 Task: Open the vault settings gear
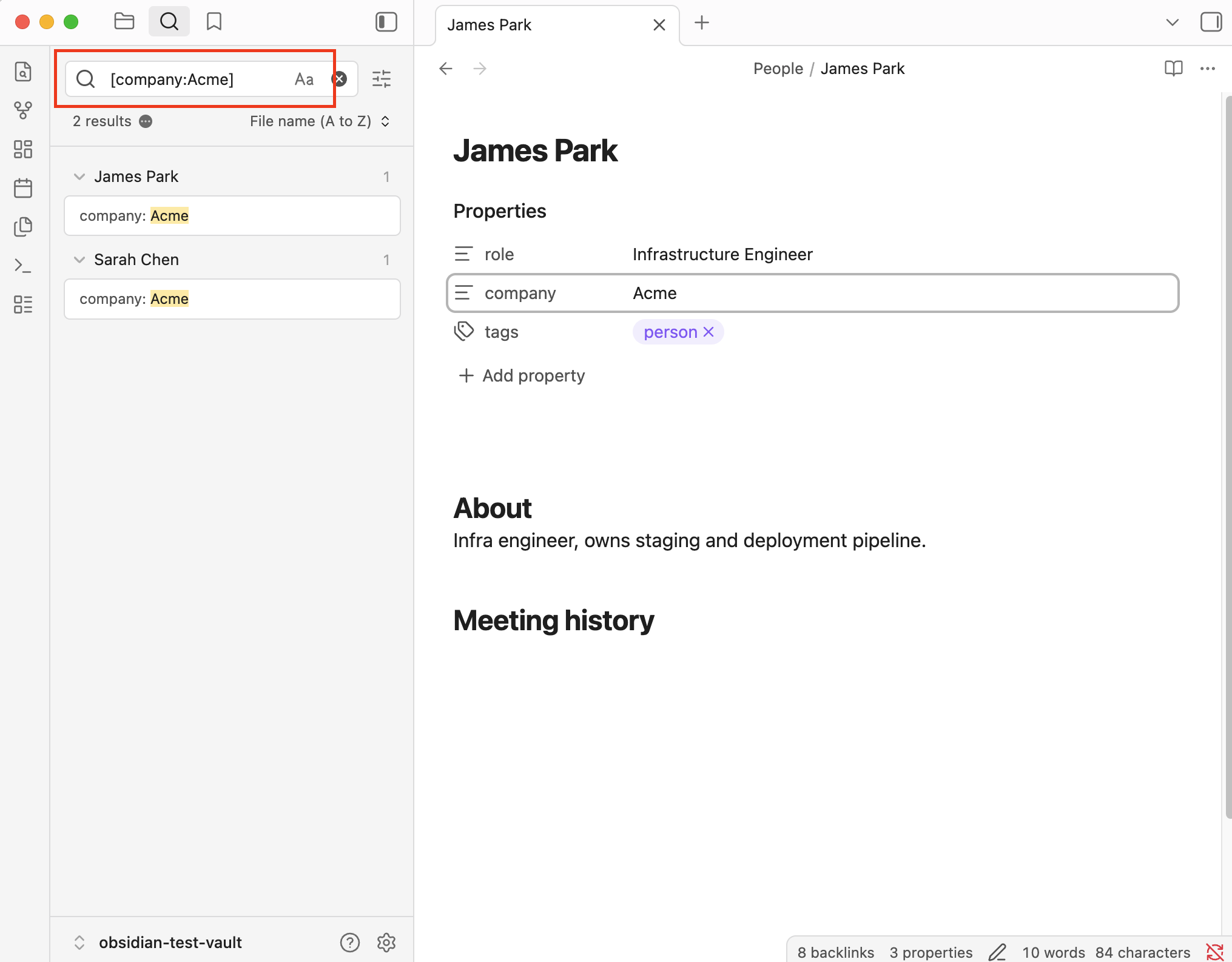point(386,942)
